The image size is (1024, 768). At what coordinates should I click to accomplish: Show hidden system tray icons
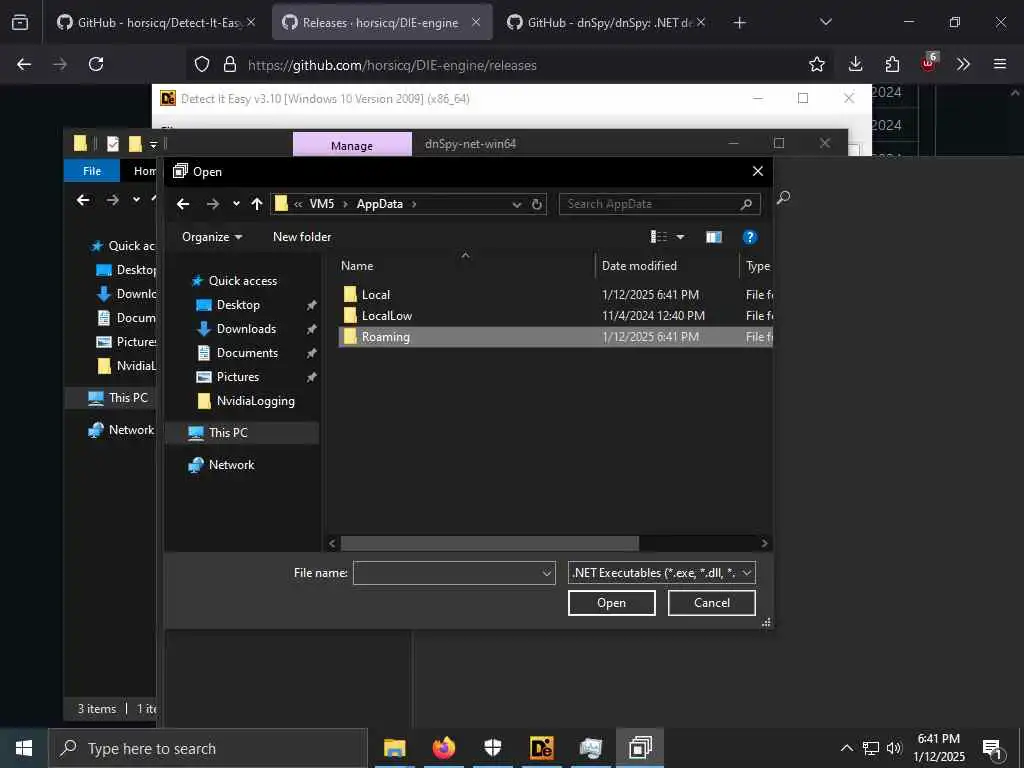coord(846,748)
